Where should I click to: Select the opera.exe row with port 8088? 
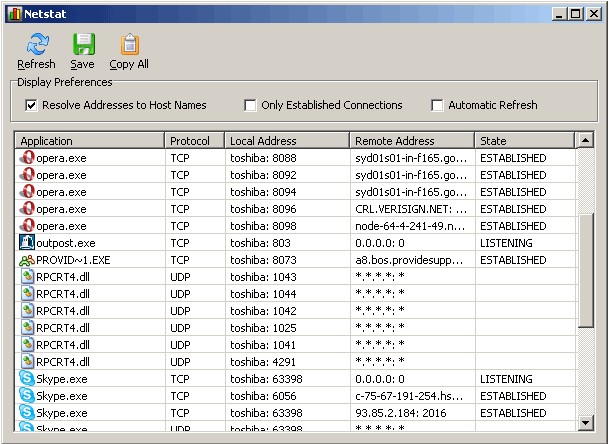(x=61, y=158)
